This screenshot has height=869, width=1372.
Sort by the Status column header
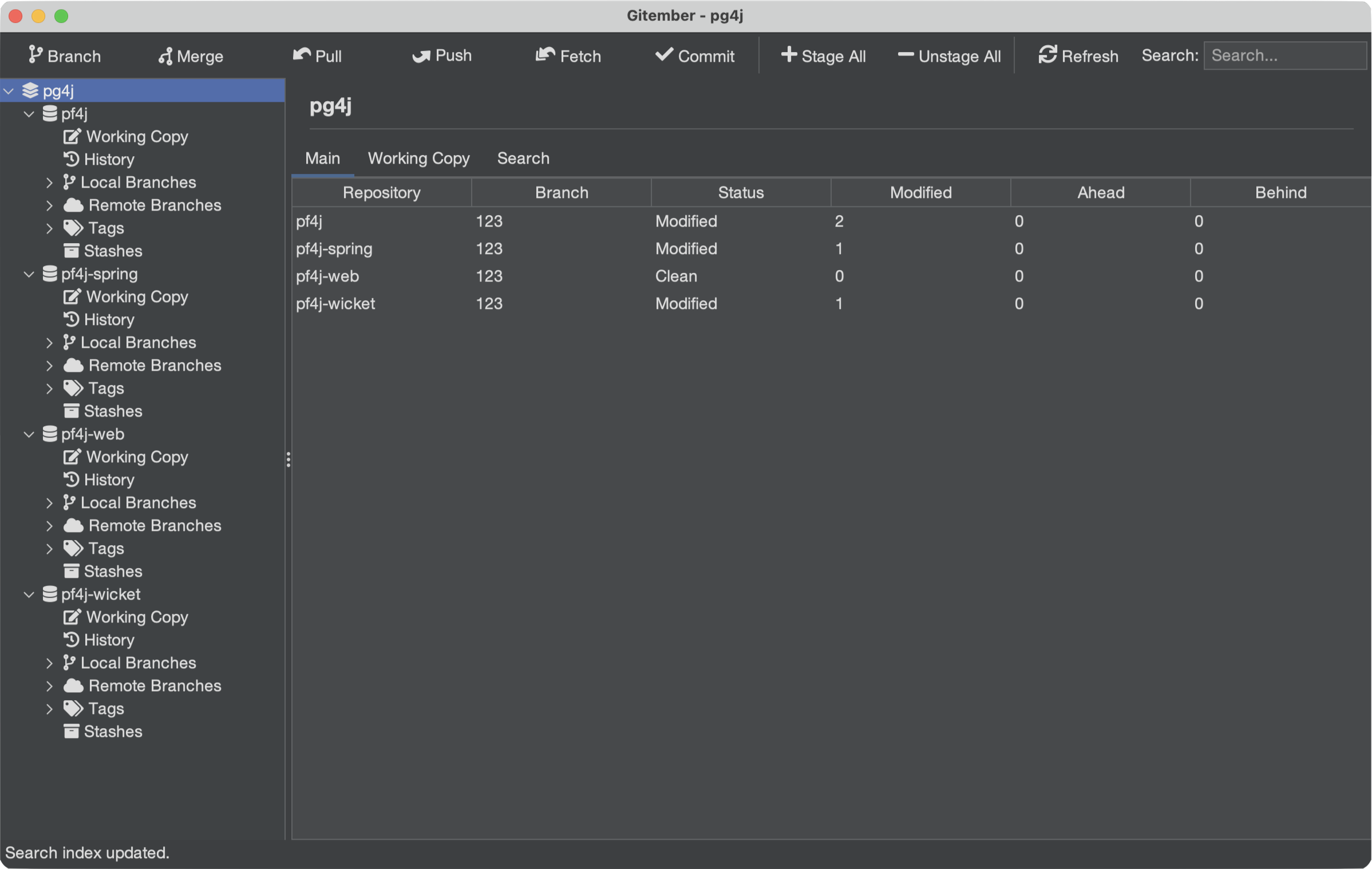click(741, 193)
